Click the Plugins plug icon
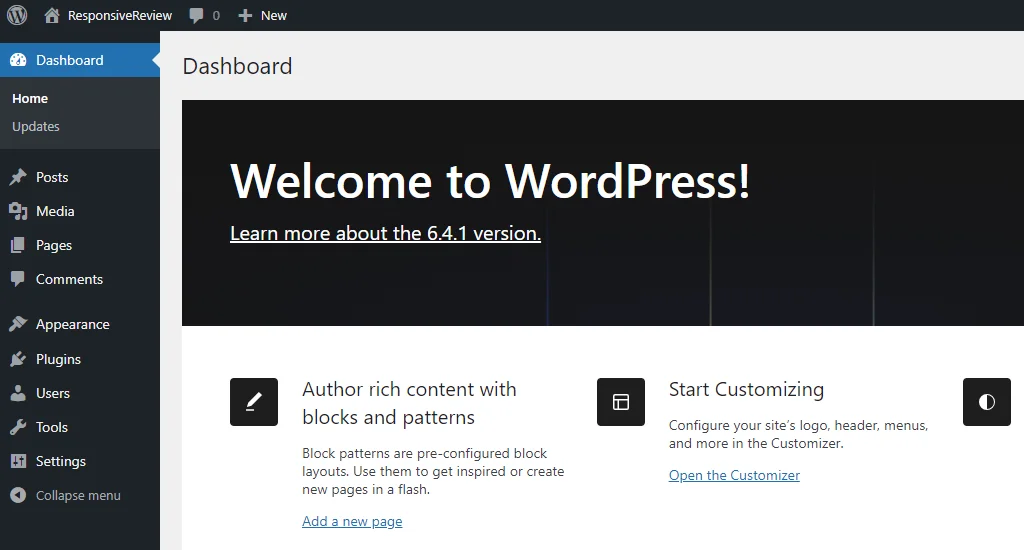This screenshot has height=550, width=1024. (18, 359)
